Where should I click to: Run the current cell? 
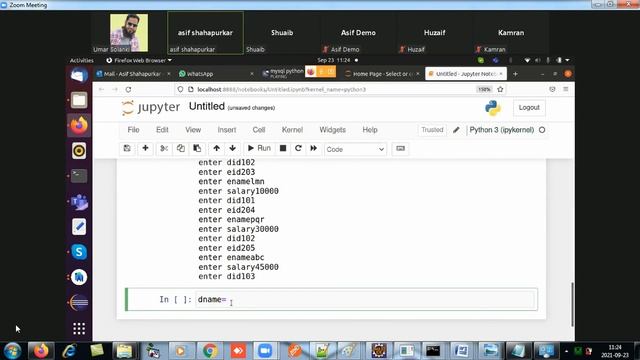pos(259,149)
